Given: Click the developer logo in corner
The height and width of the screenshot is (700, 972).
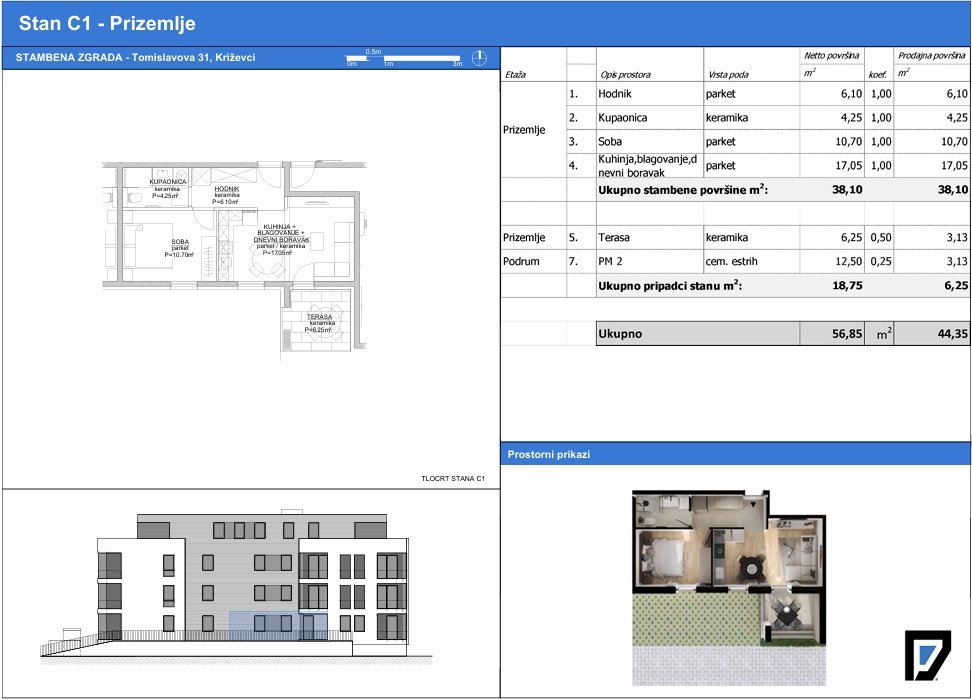Looking at the screenshot, I should point(927,655).
